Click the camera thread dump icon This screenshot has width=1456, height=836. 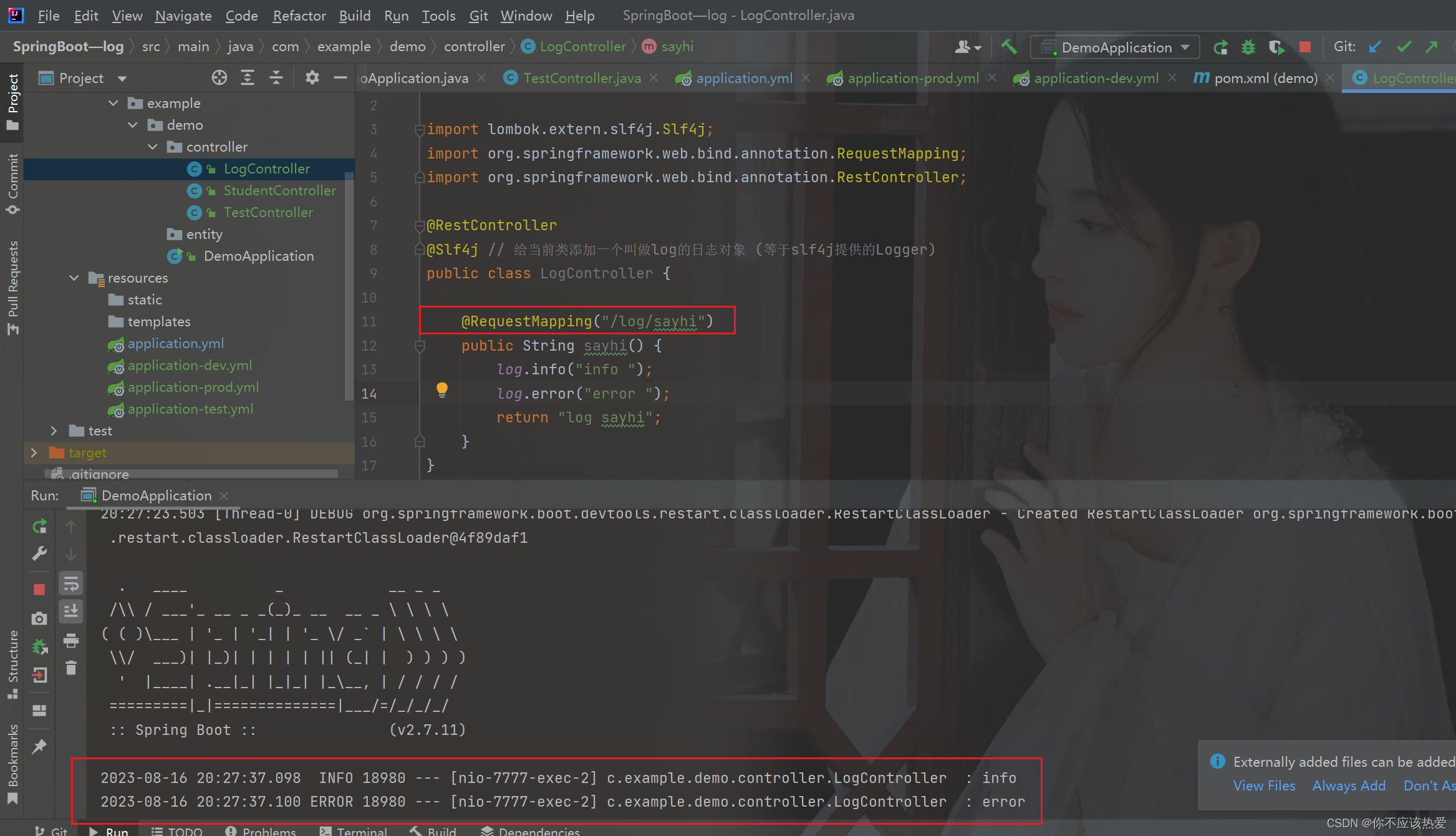39,618
